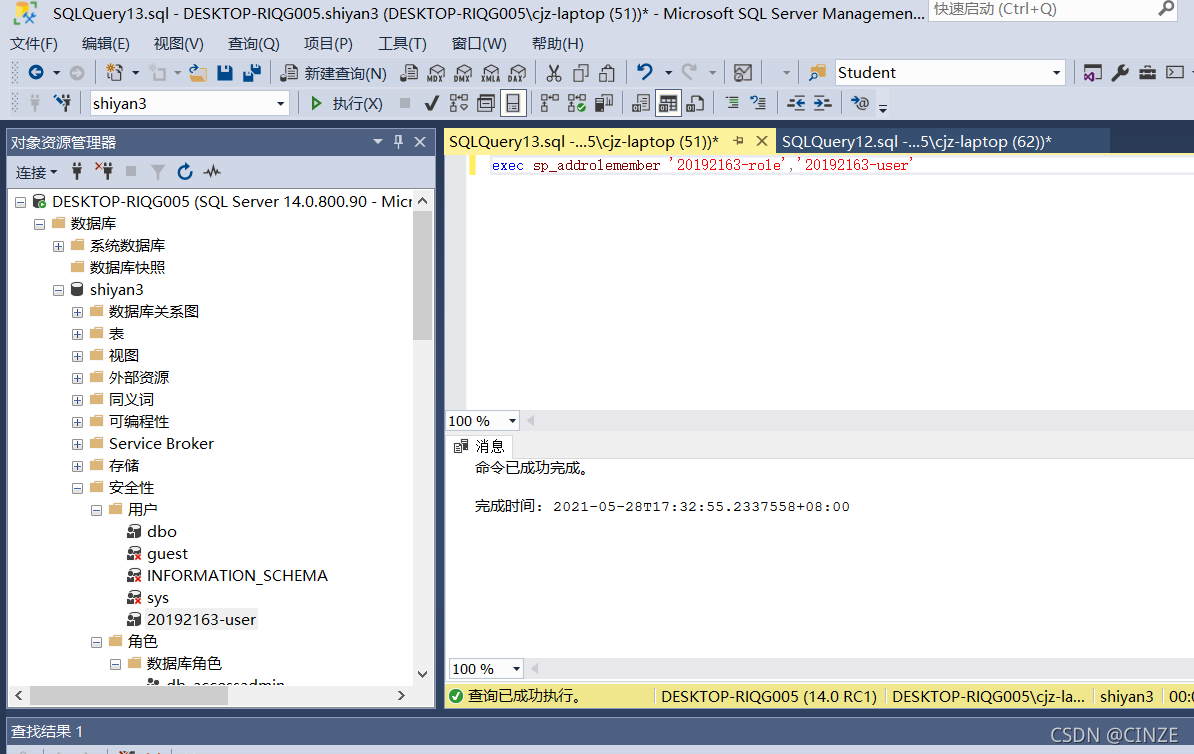Parse query with the checkmark icon
This screenshot has width=1194, height=754.
[431, 103]
